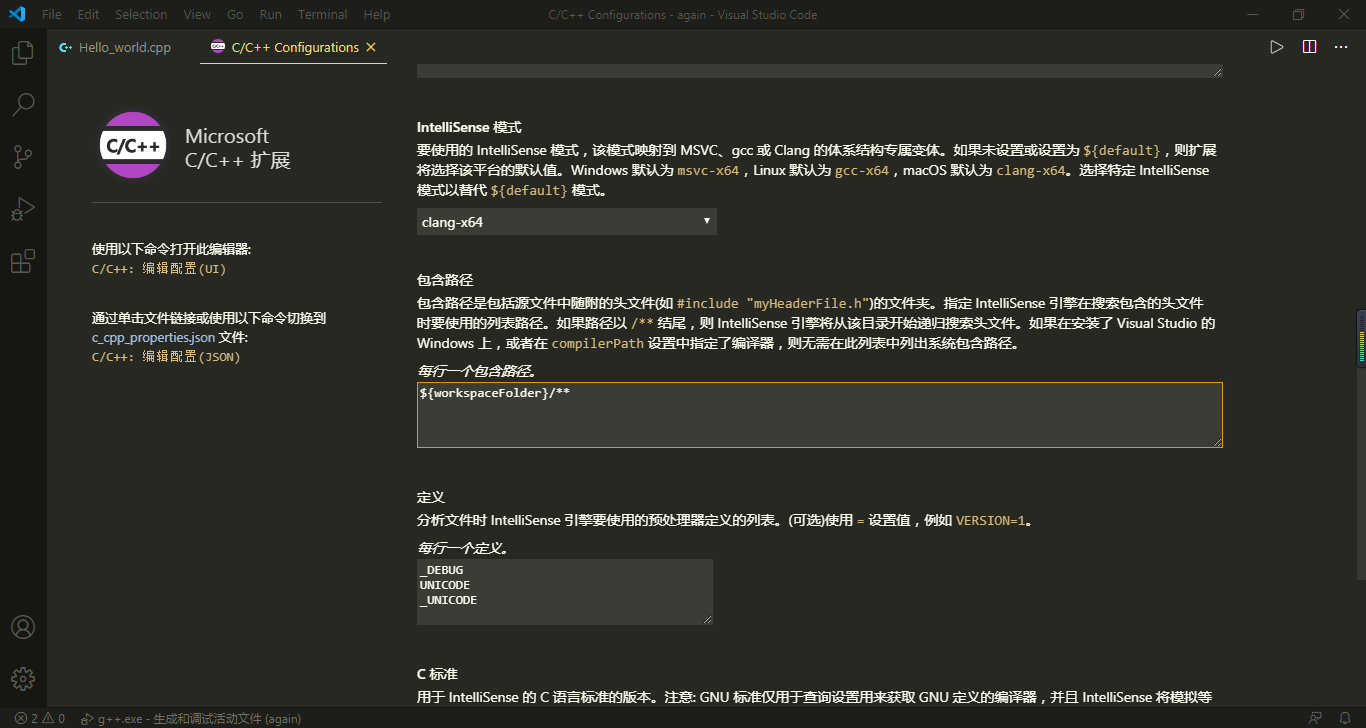
Task: Click the defines text area with _DEBUG
Action: (564, 592)
